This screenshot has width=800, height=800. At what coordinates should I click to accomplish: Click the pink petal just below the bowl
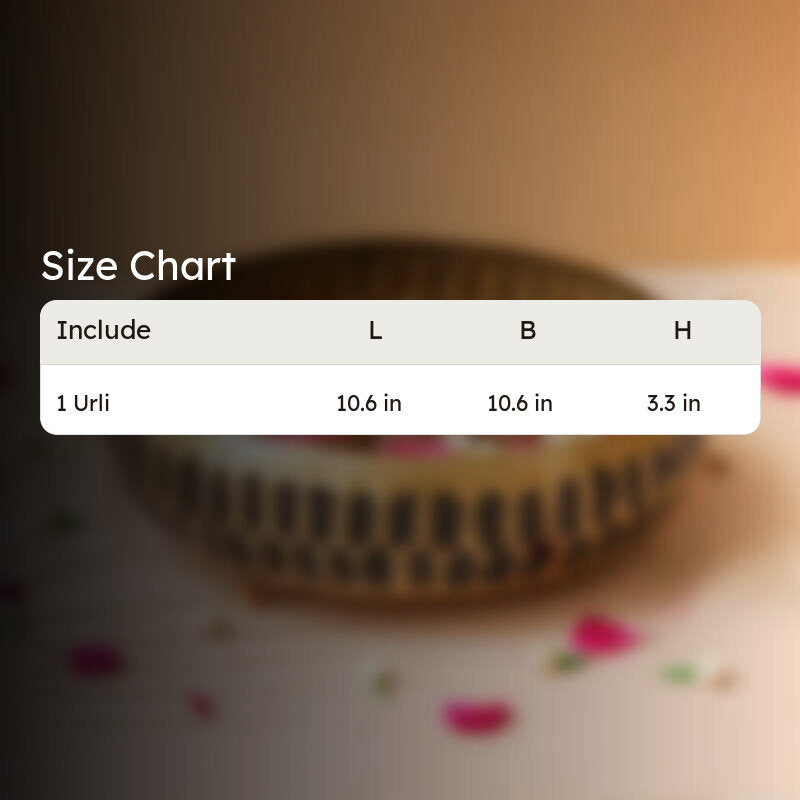tap(603, 635)
